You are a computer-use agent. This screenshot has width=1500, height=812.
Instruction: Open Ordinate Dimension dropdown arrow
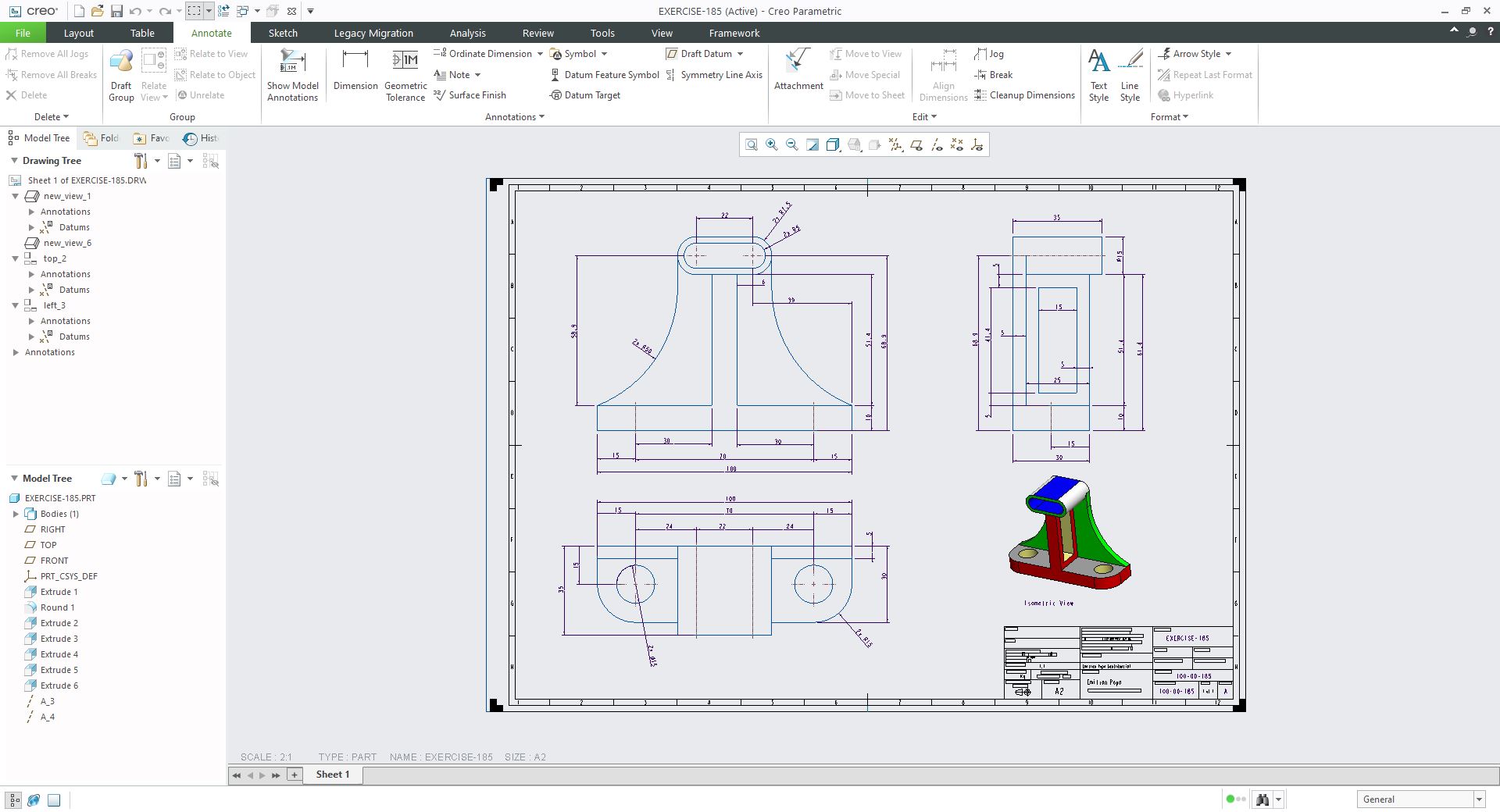[x=540, y=54]
